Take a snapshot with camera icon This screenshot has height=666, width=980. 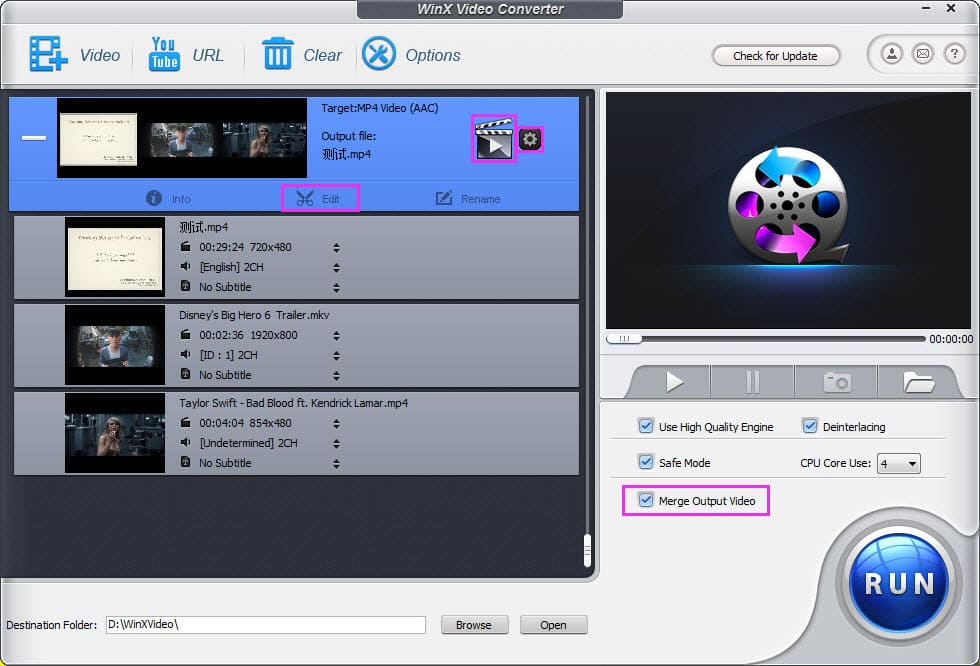click(836, 382)
